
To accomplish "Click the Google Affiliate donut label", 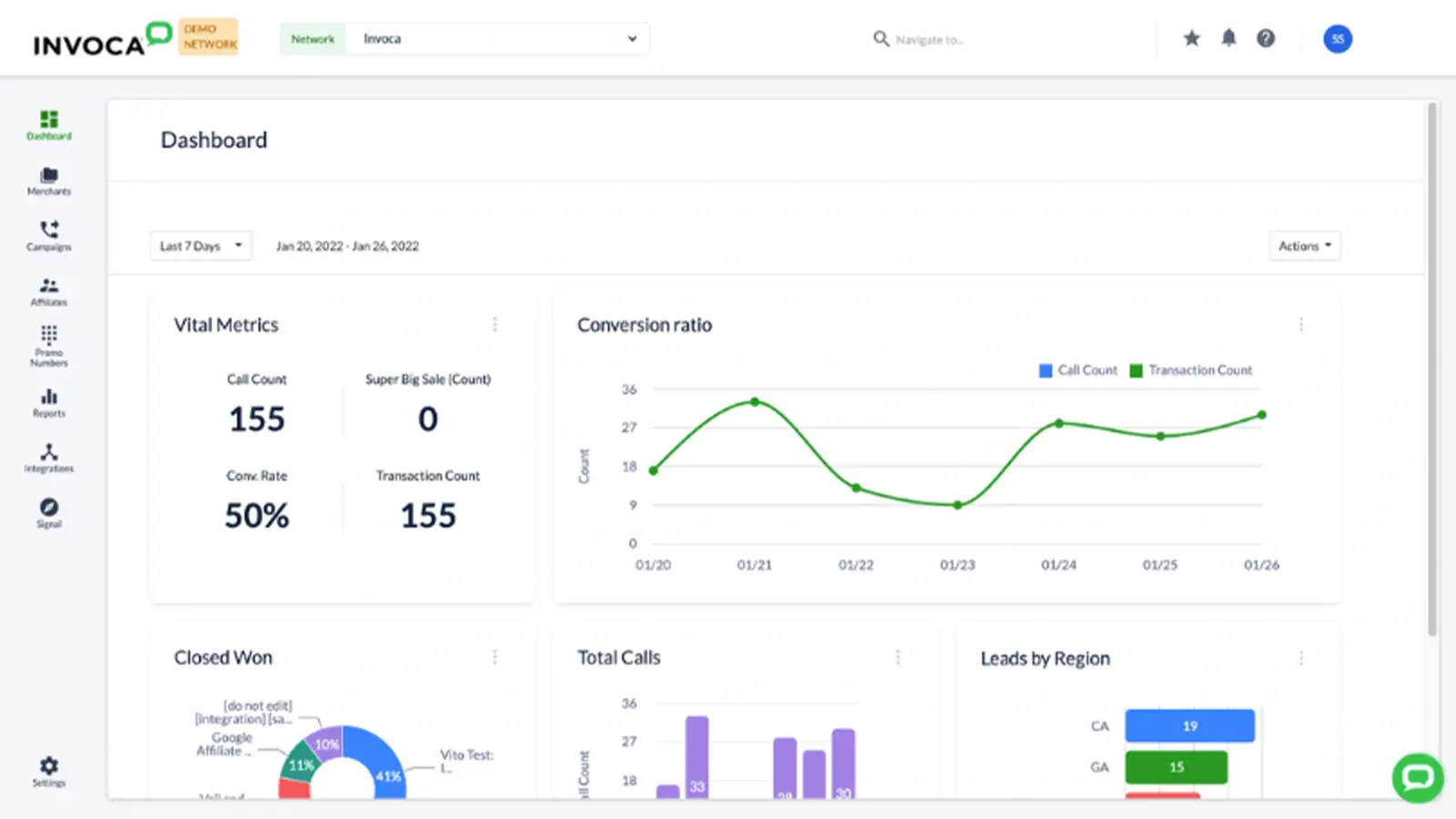I will pos(226,744).
